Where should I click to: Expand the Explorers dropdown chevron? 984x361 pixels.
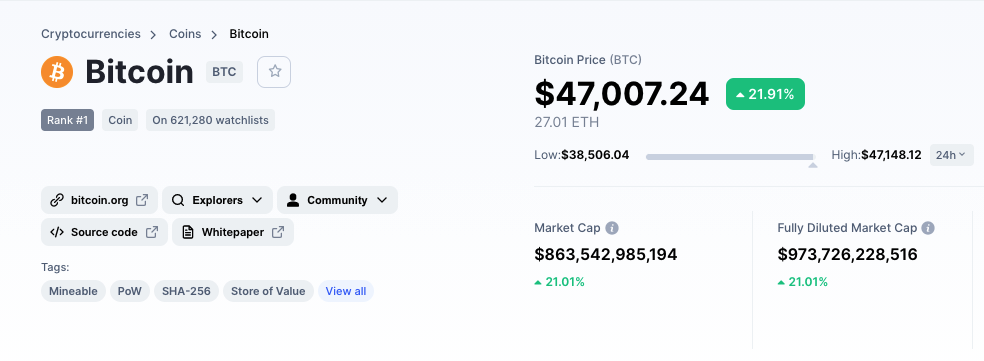click(257, 200)
